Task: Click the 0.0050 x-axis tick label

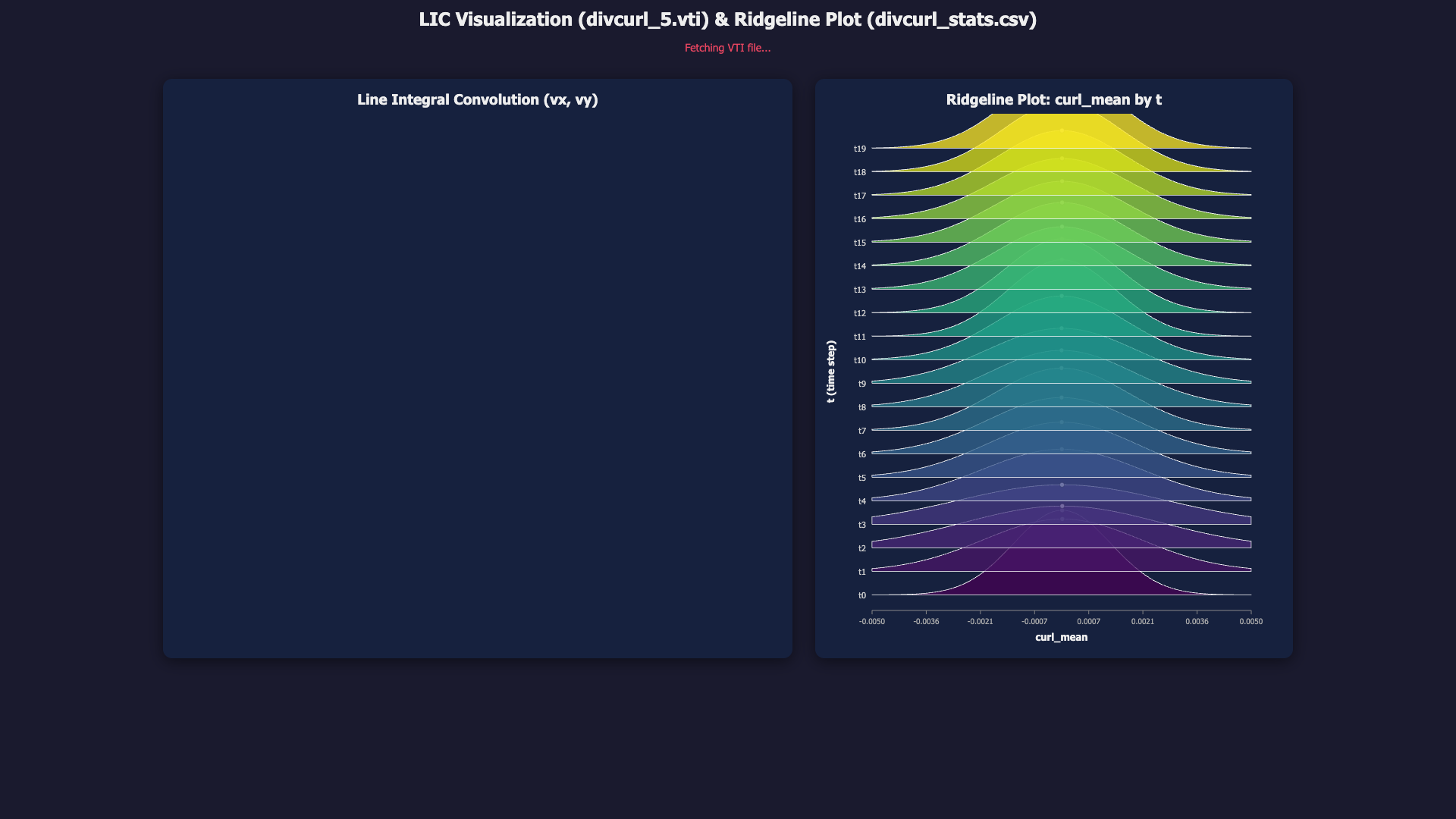Action: click(x=1251, y=621)
